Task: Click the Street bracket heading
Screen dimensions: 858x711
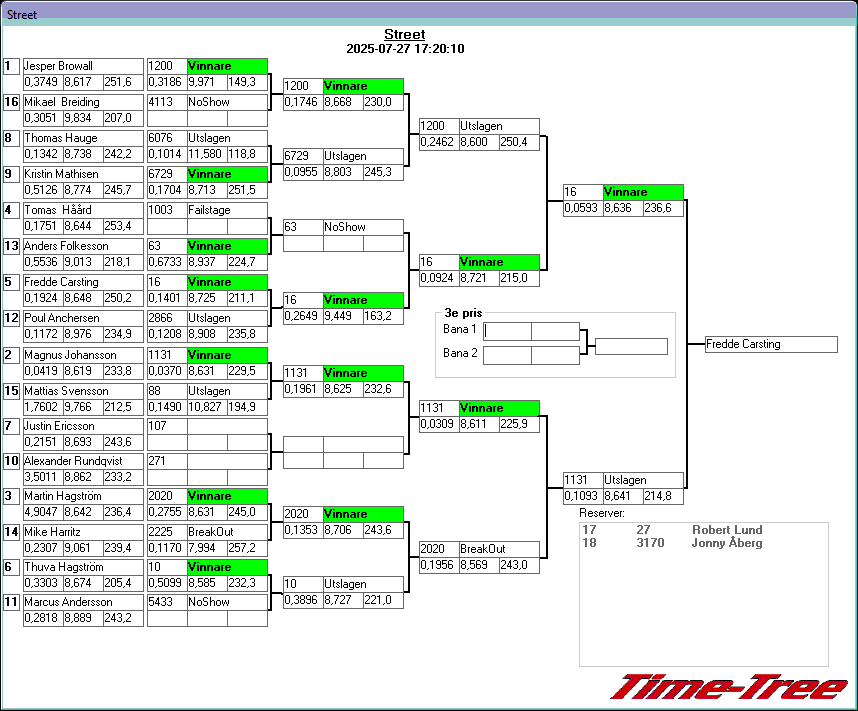Action: [x=404, y=35]
